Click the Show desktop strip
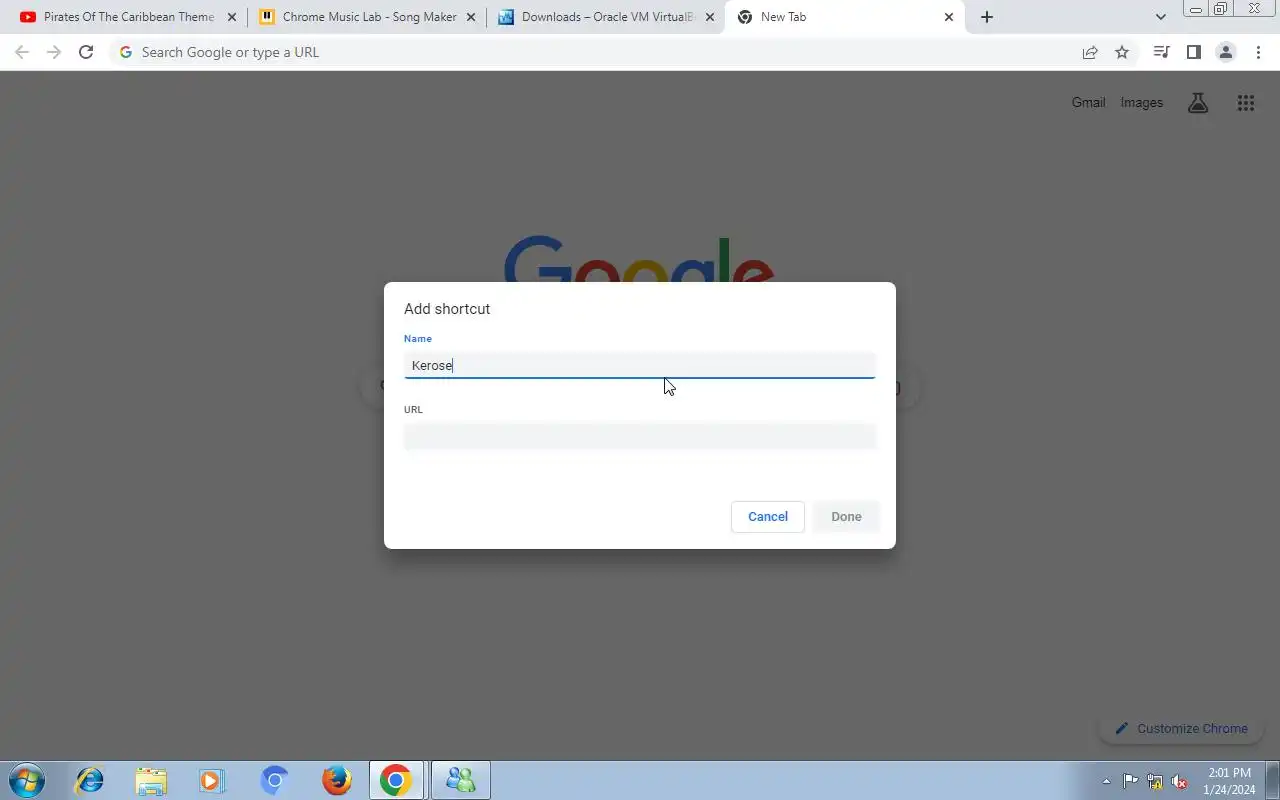 [1272, 780]
